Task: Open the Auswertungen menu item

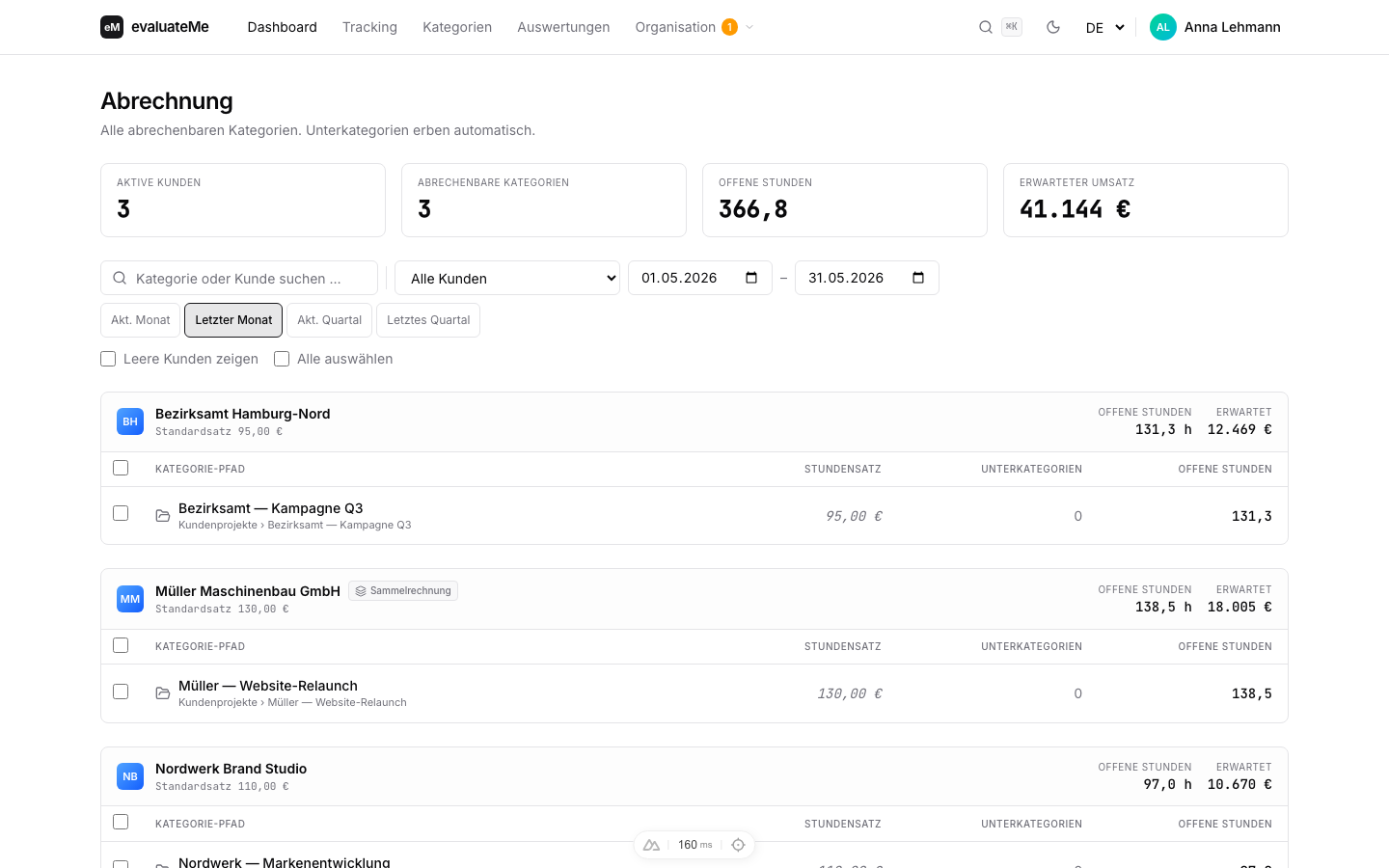Action: [563, 27]
